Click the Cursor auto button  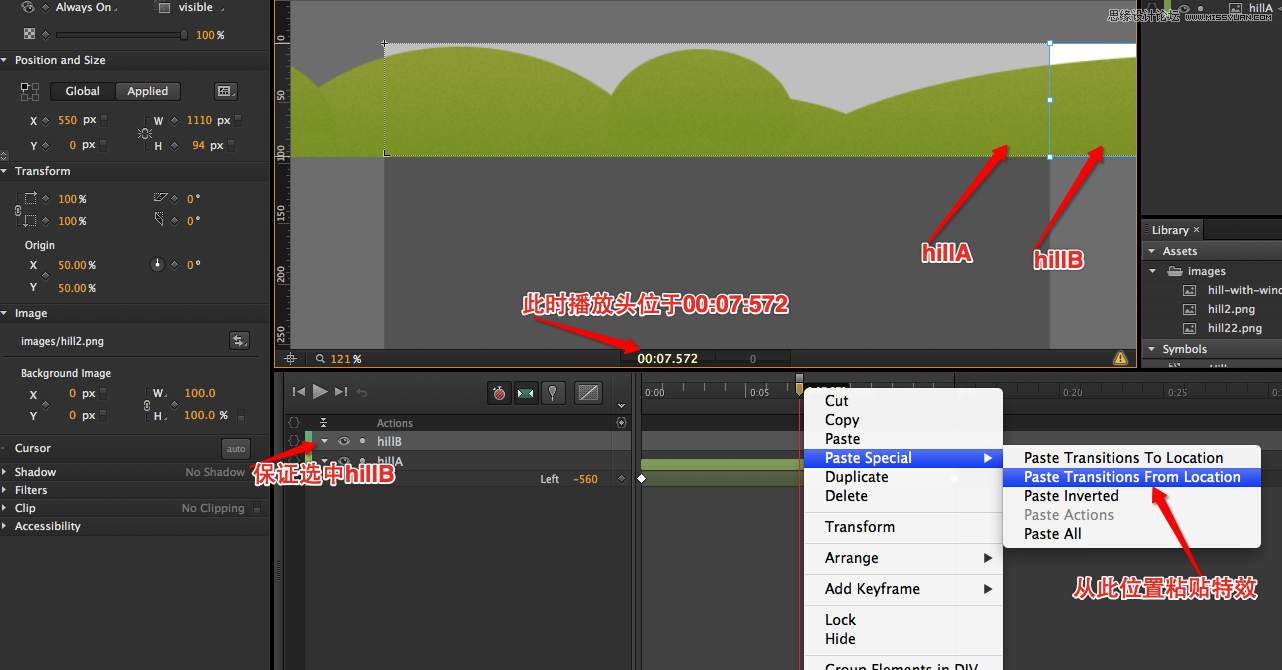pos(236,449)
